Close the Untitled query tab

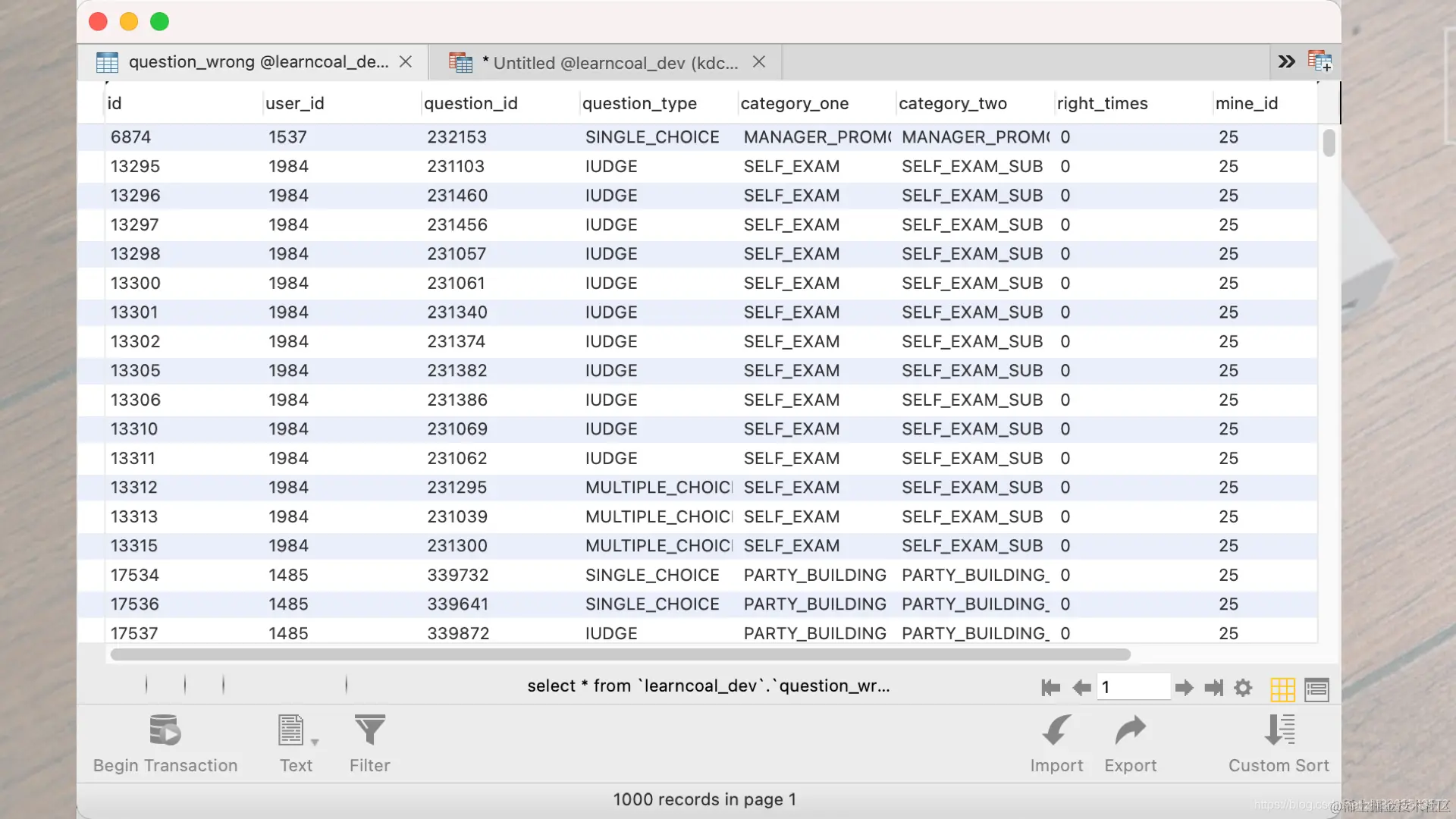point(759,62)
